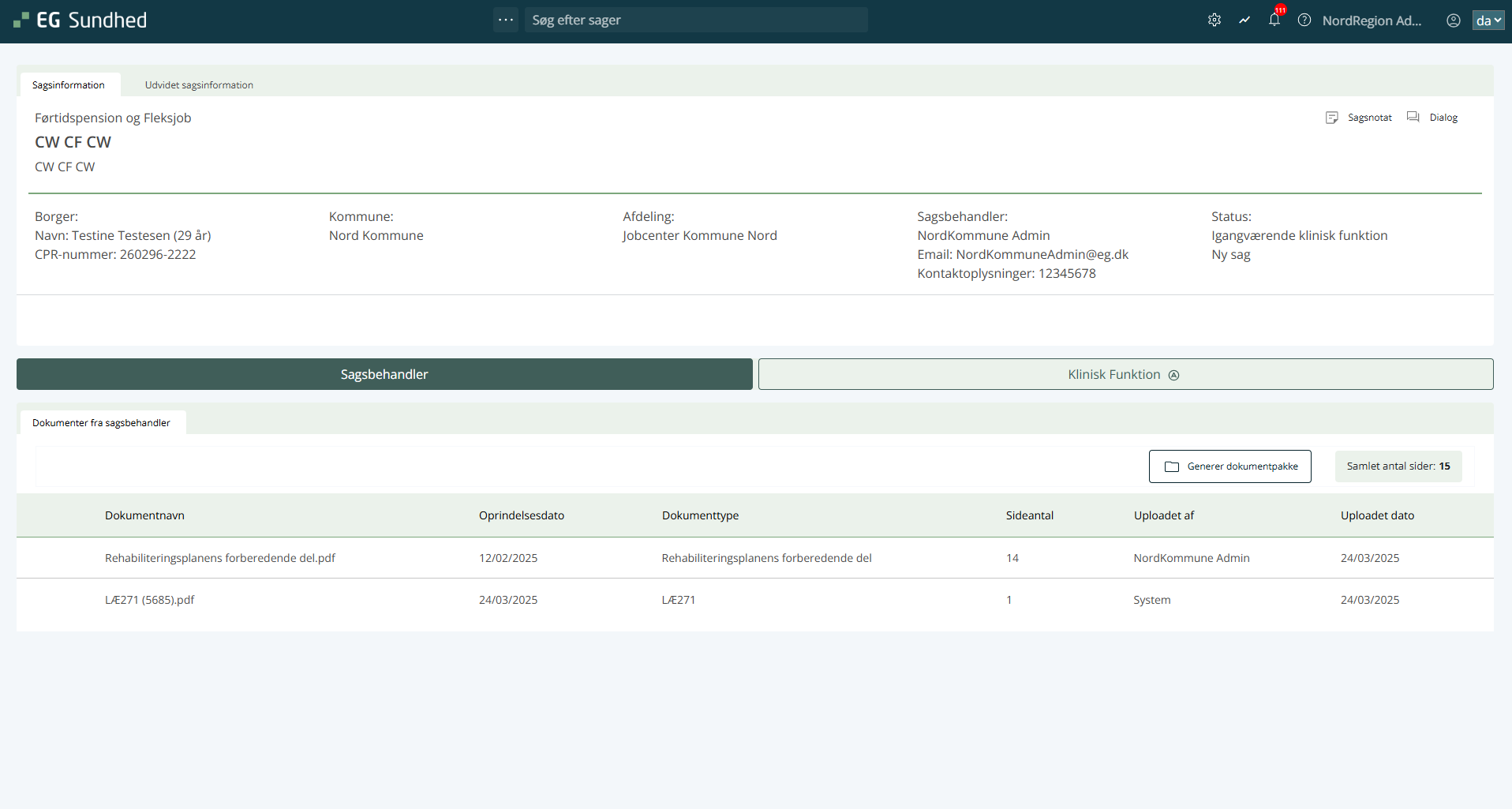
Task: Select the Dokumenter fra sagsbehandler tab
Action: tap(101, 423)
